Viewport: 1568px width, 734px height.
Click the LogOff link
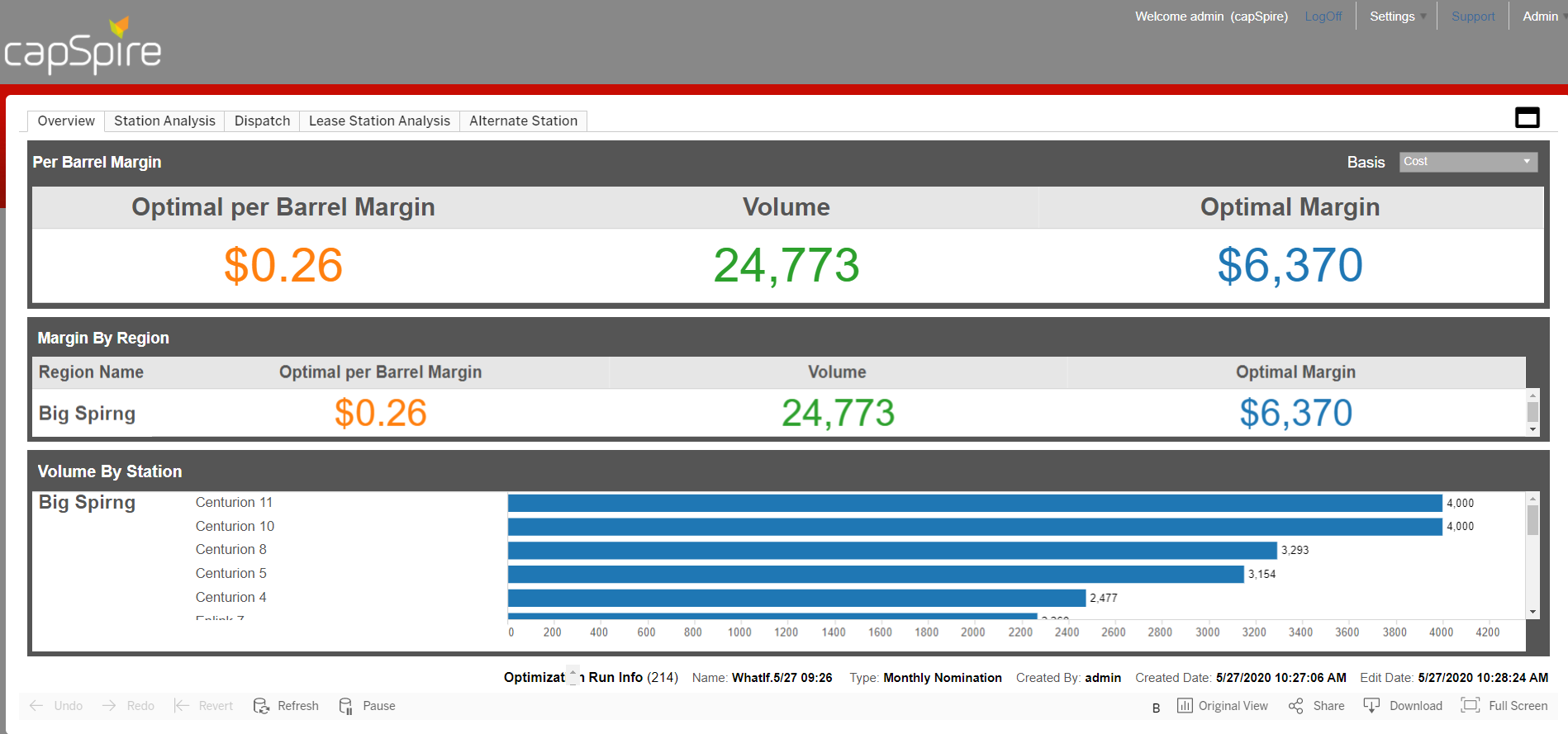pyautogui.click(x=1323, y=17)
